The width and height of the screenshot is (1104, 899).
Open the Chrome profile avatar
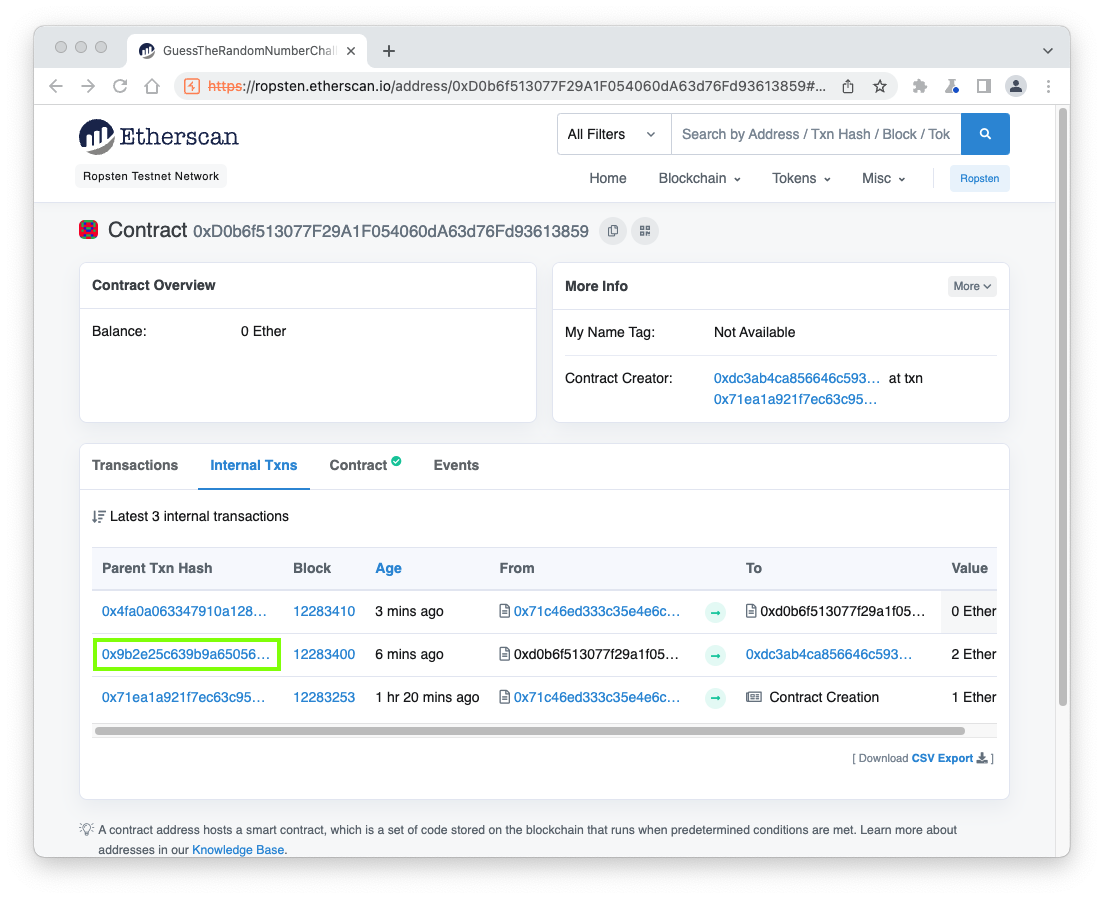click(1016, 86)
